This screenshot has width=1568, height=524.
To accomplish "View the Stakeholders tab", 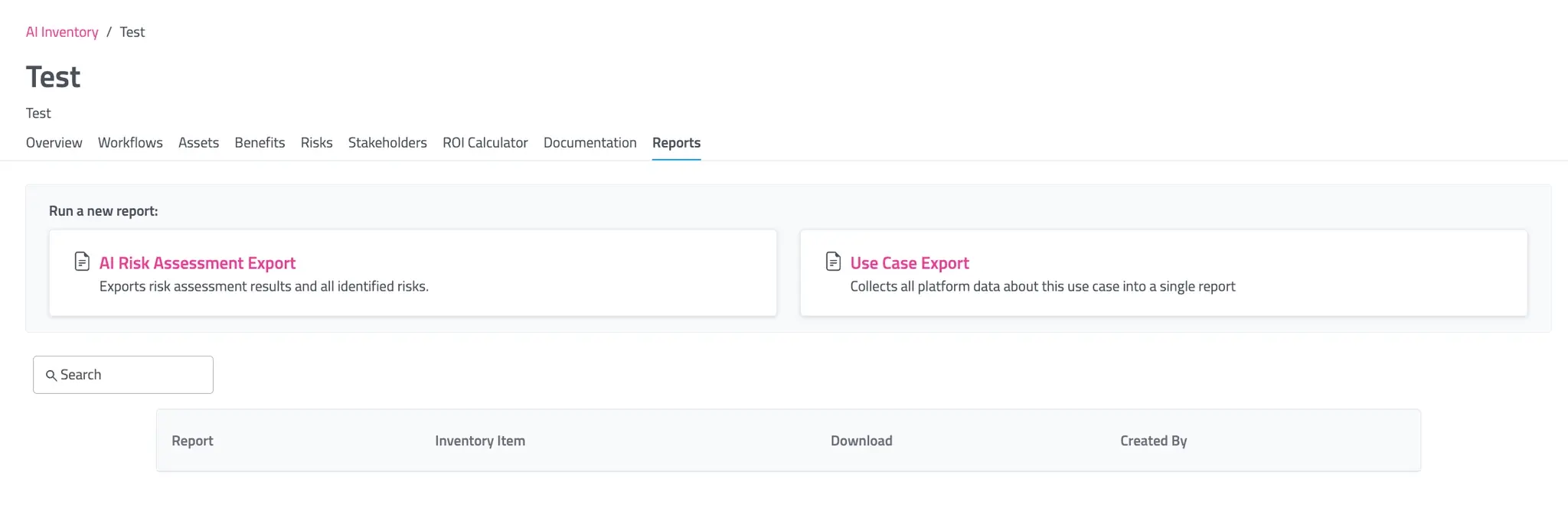I will click(x=387, y=143).
